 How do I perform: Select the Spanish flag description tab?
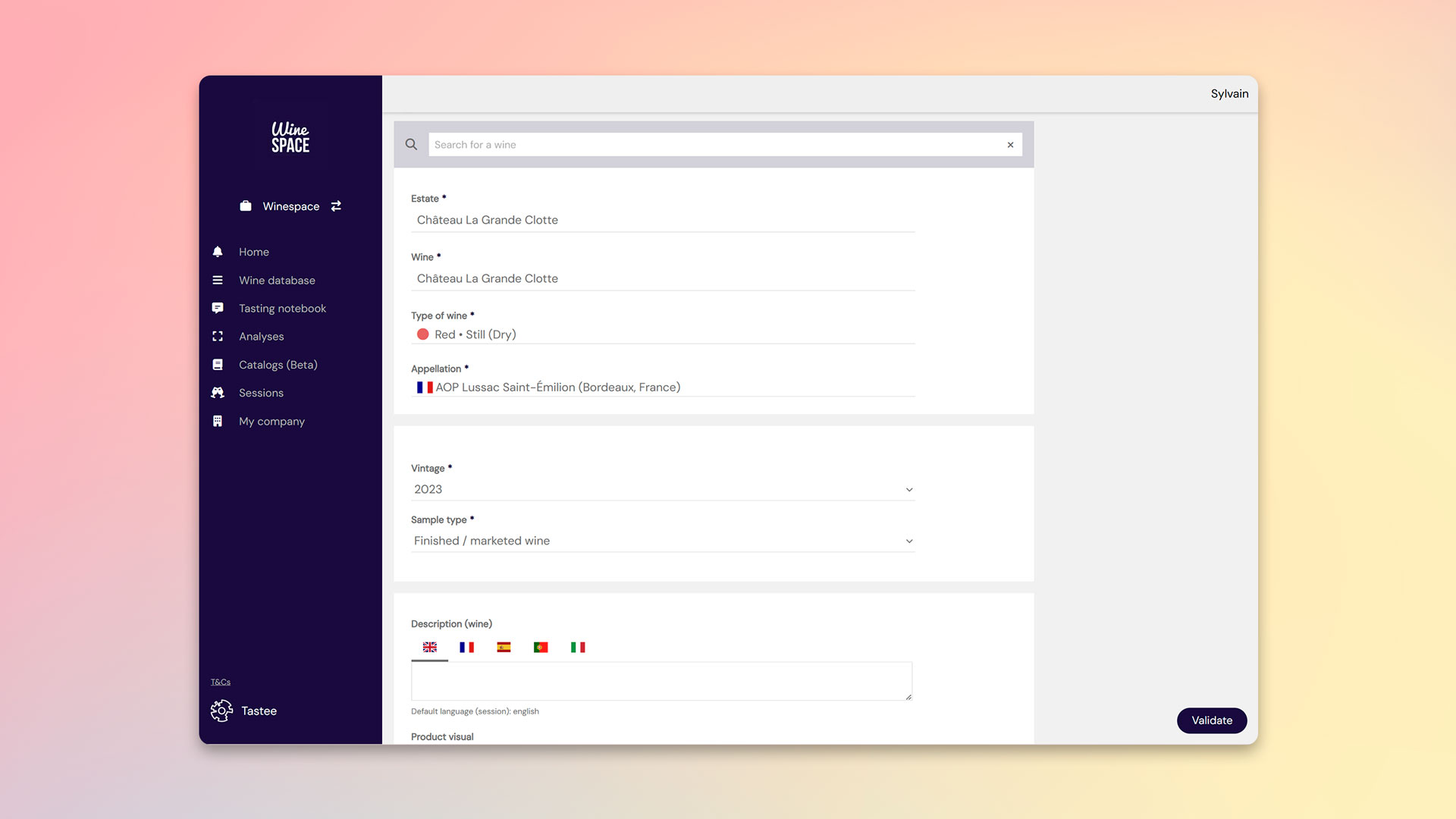(x=504, y=647)
